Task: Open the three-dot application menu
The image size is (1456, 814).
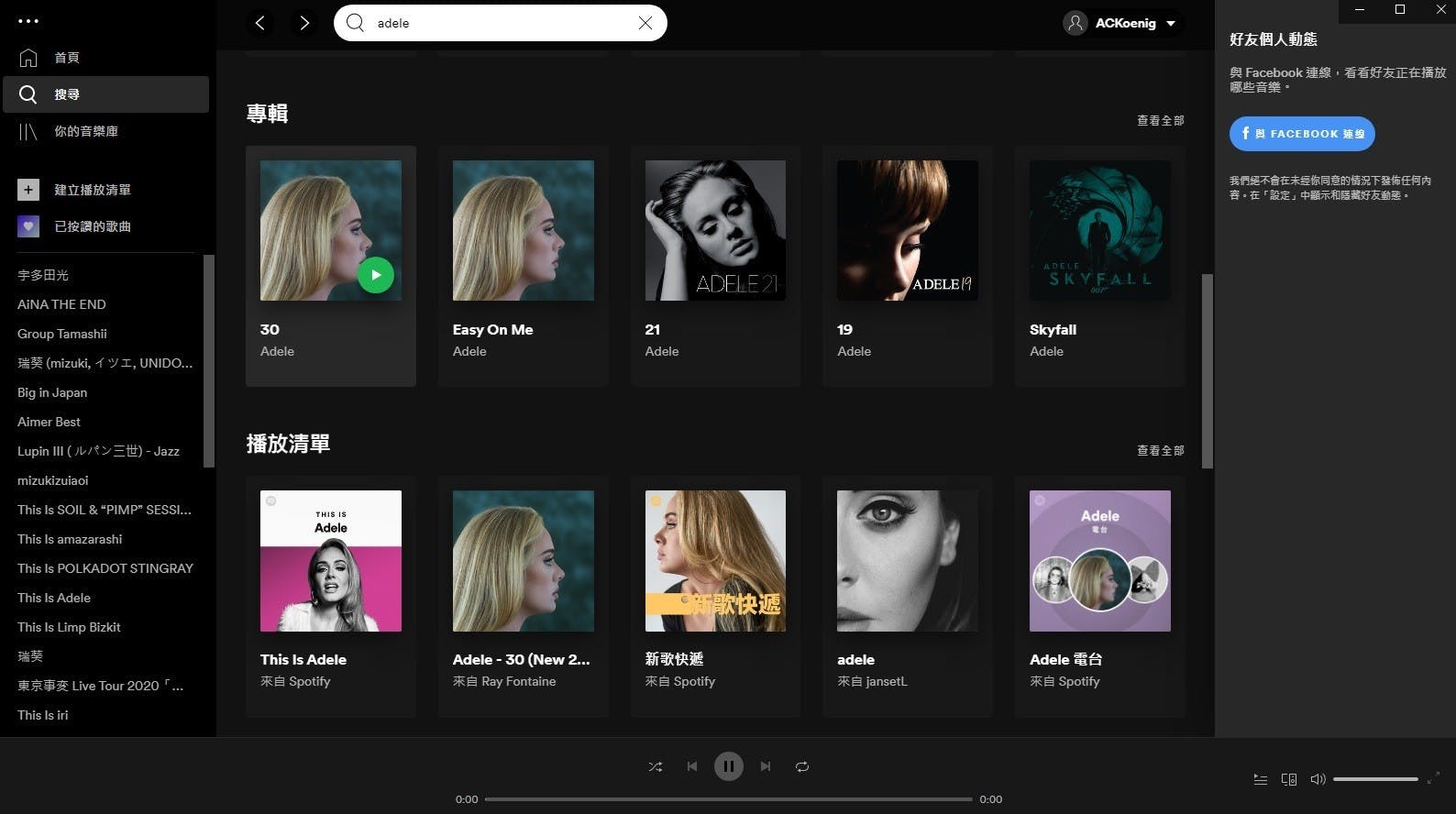Action: click(x=28, y=20)
